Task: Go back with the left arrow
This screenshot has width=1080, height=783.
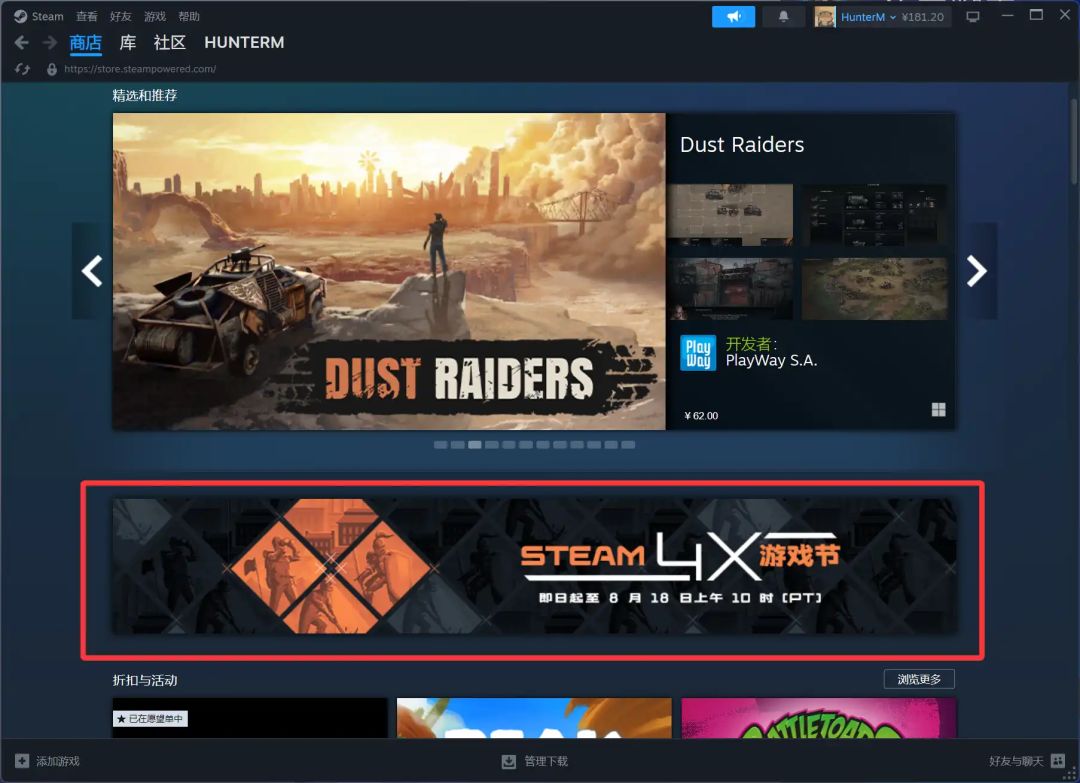Action: (21, 43)
